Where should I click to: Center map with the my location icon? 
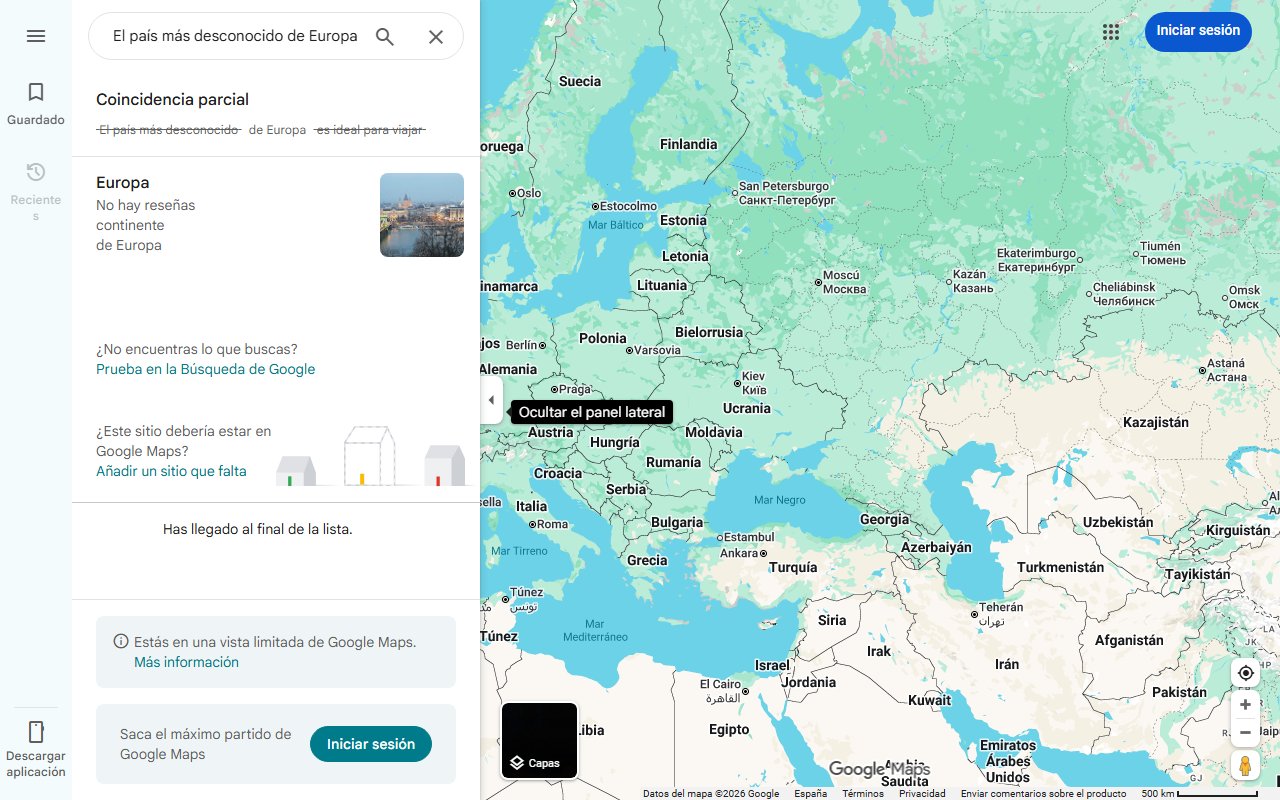(x=1245, y=673)
